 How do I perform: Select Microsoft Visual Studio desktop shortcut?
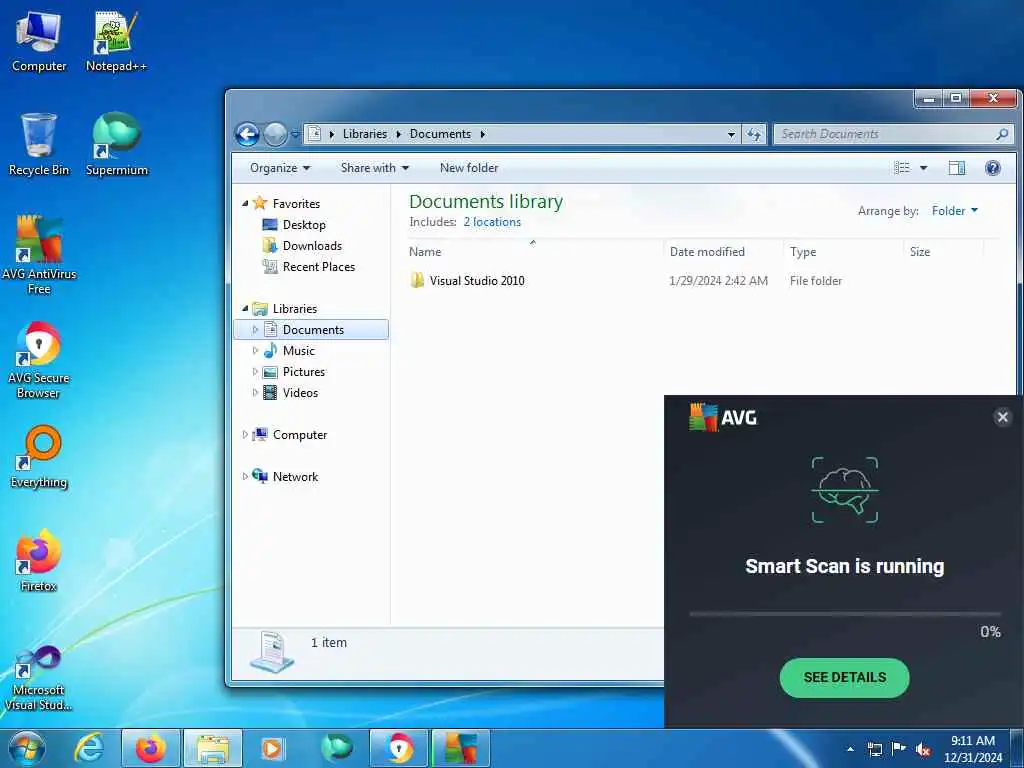point(39,678)
